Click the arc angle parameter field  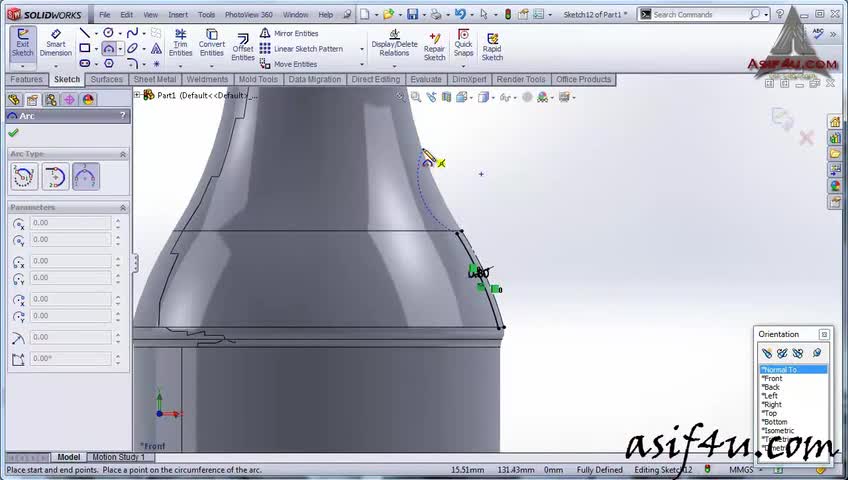(70, 358)
